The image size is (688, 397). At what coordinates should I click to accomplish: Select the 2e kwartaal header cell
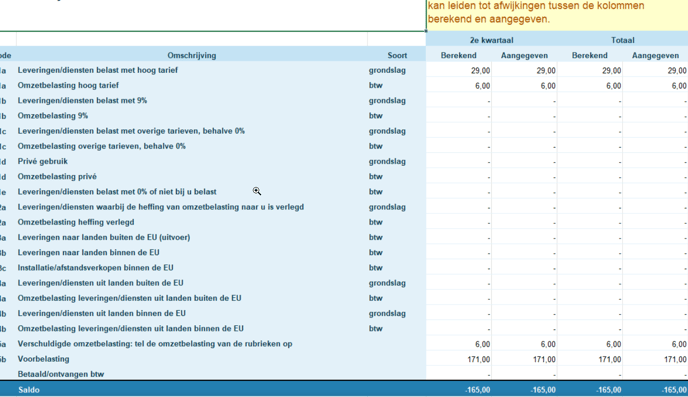[491, 40]
